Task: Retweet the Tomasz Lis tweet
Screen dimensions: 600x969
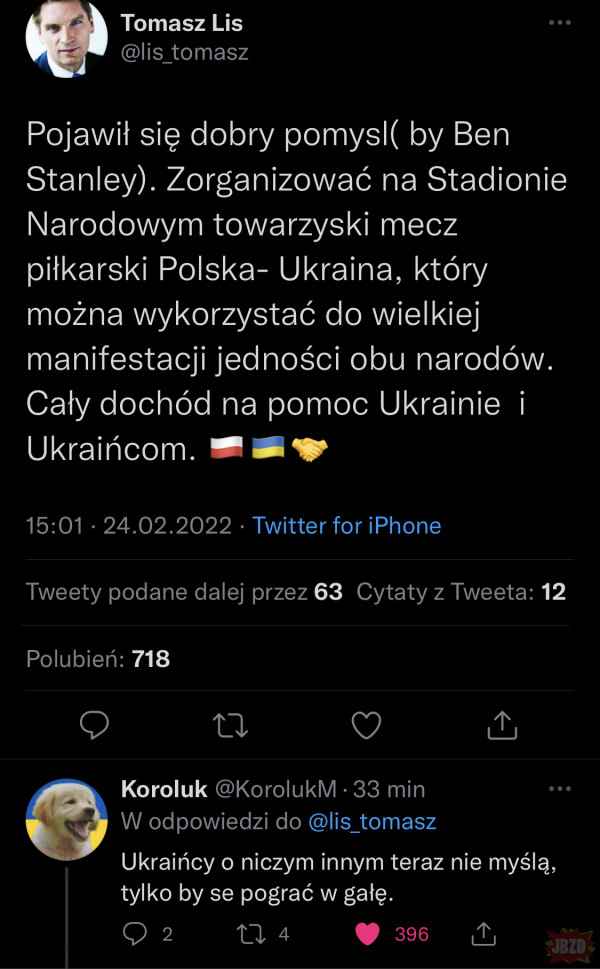Action: click(230, 724)
